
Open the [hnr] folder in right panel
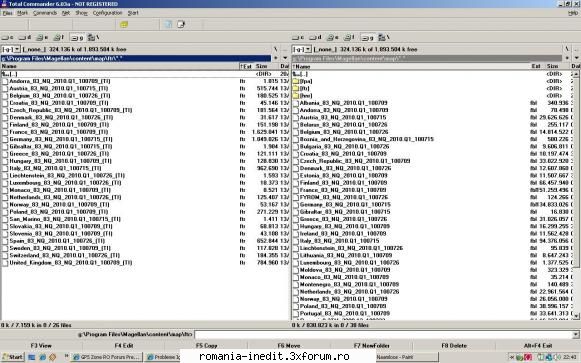coord(306,96)
